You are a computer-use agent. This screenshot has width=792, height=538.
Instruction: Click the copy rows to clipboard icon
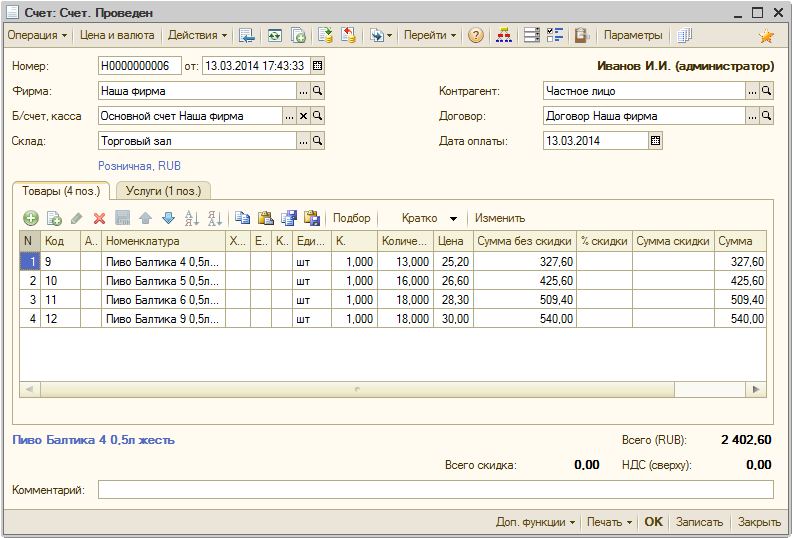[242, 218]
